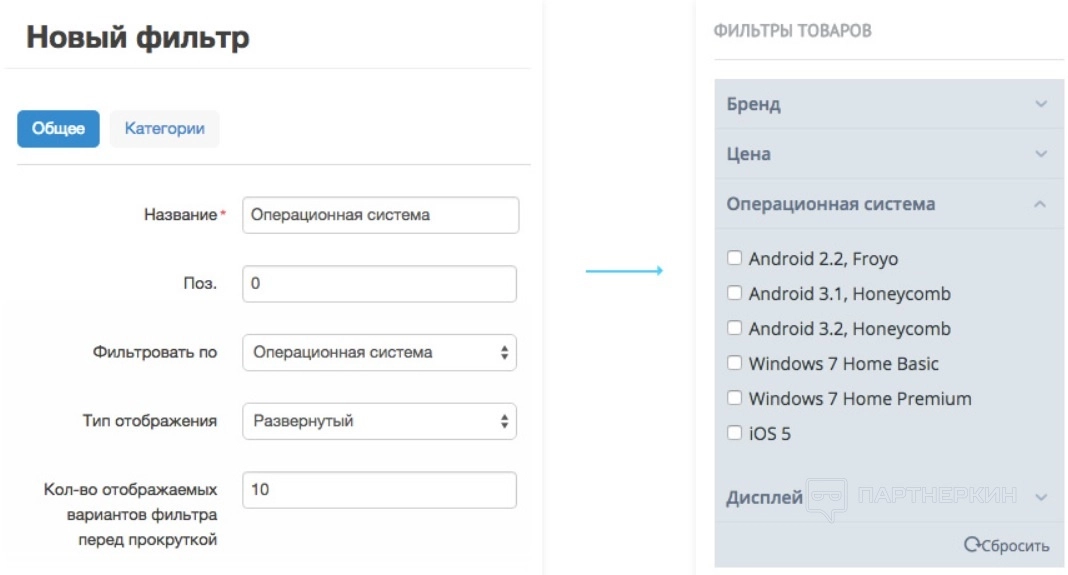Click into the Поз. position field
The height and width of the screenshot is (575, 1068).
point(380,283)
